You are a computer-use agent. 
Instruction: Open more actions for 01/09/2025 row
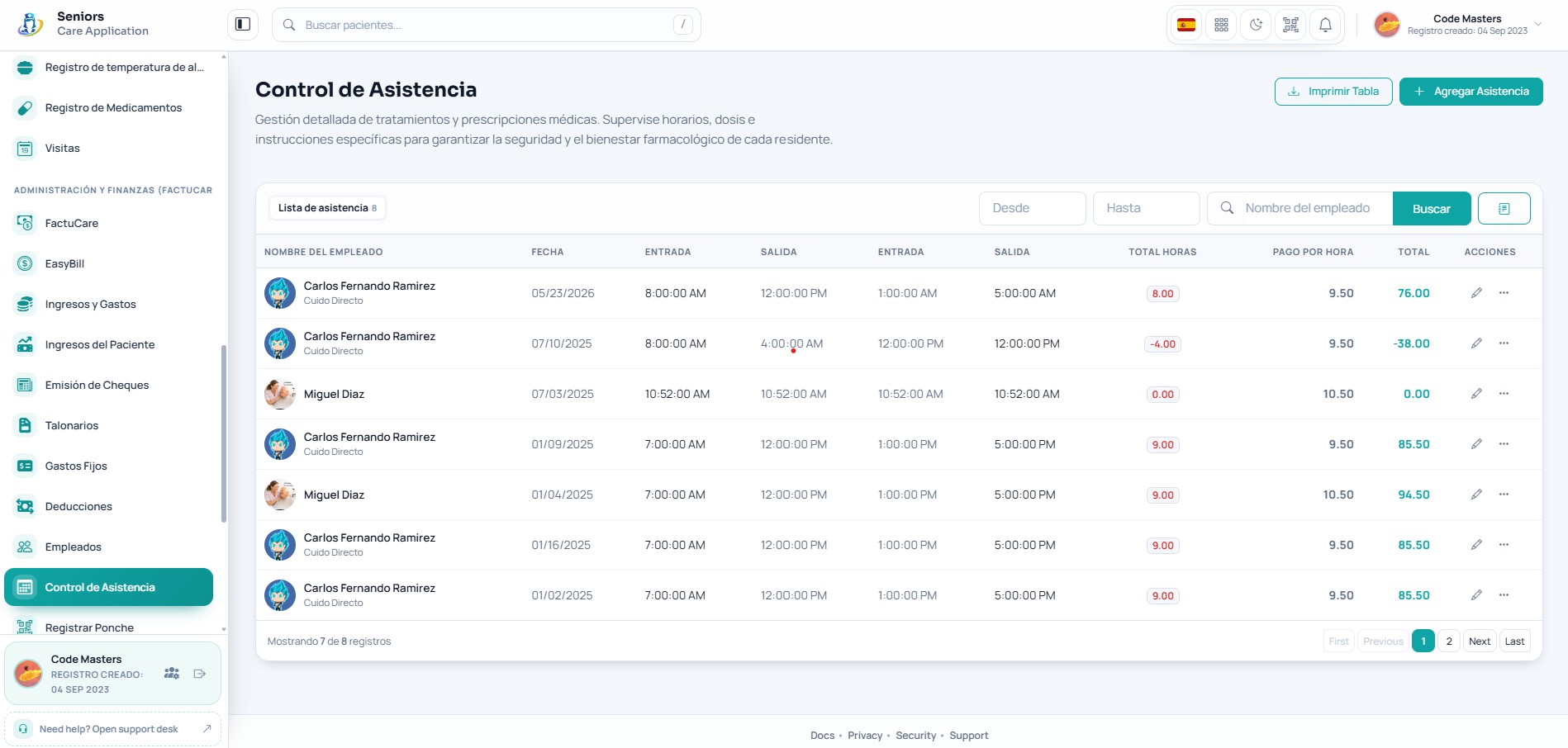[1504, 444]
